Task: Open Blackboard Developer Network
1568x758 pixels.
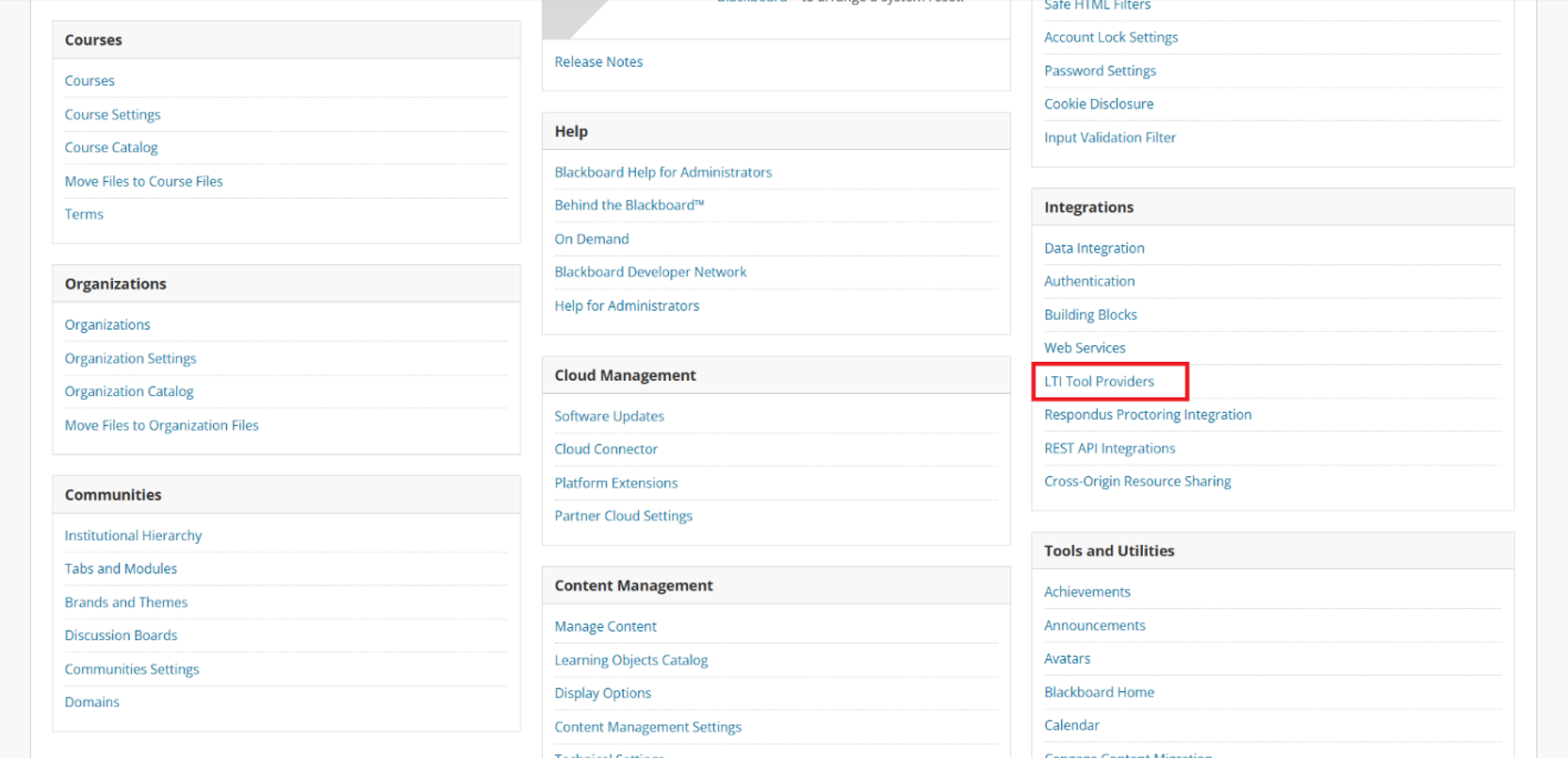Action: (x=650, y=272)
